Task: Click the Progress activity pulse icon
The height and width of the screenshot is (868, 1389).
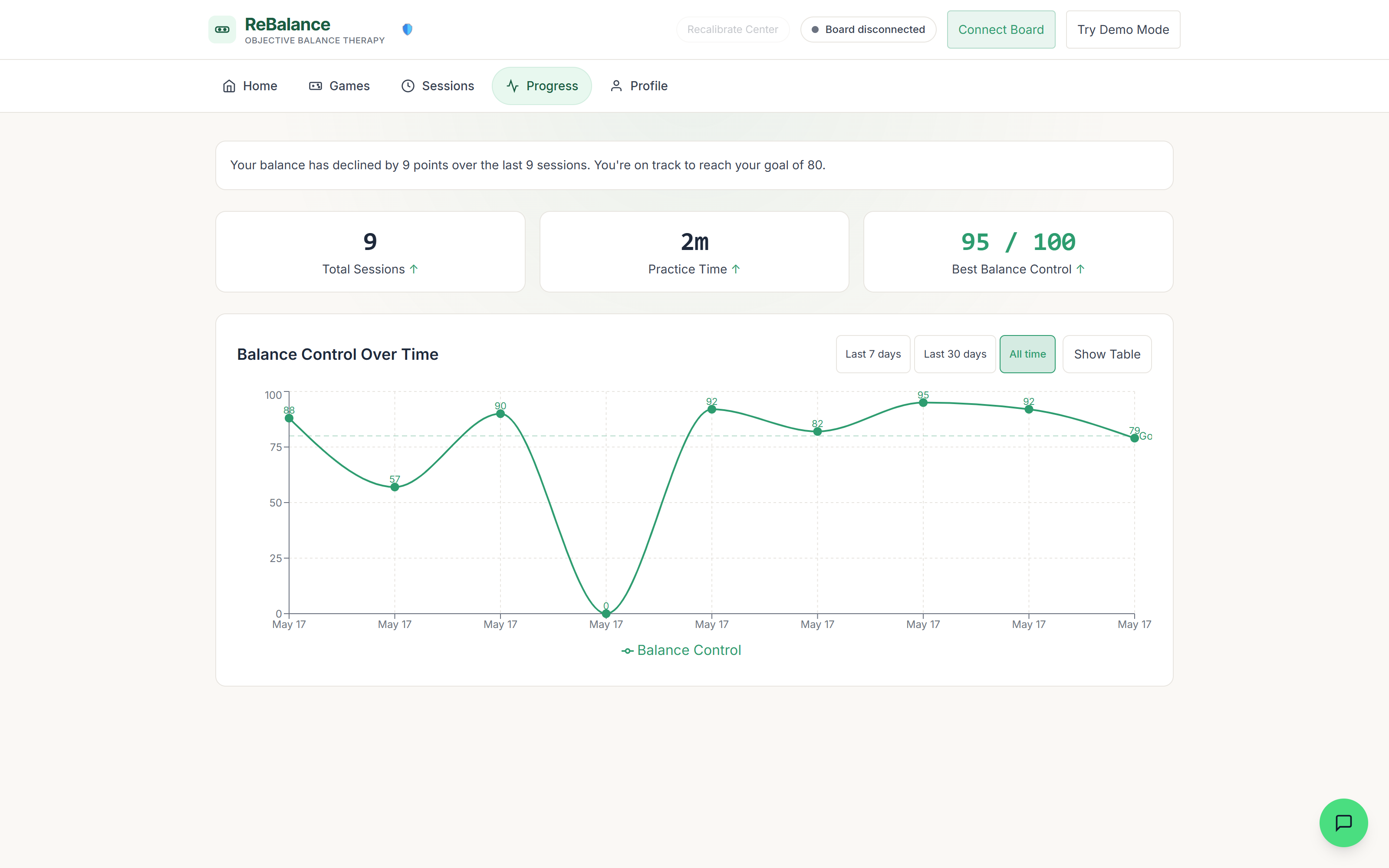Action: coord(513,86)
